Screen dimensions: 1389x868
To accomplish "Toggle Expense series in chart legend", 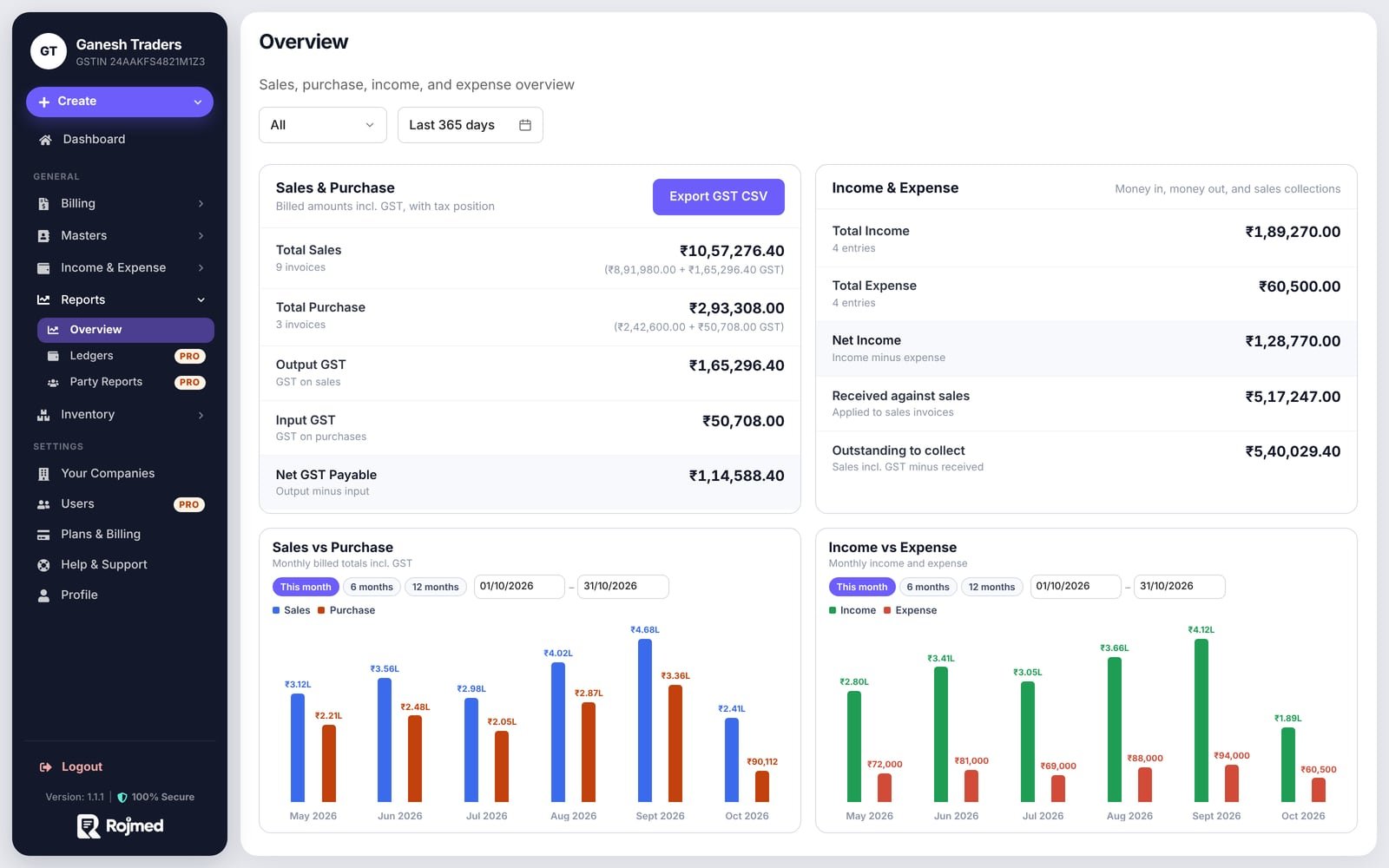I will tap(910, 610).
